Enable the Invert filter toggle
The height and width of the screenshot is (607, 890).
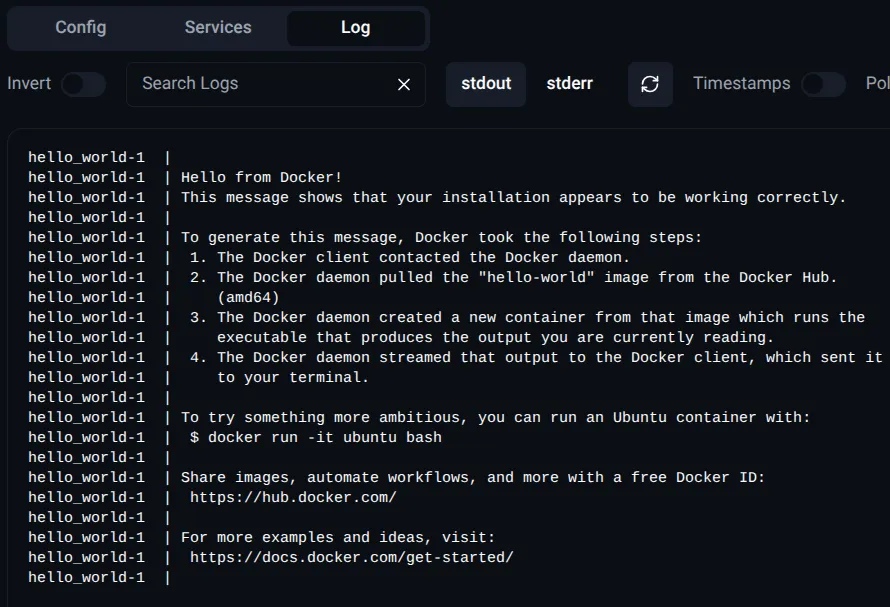pos(84,84)
